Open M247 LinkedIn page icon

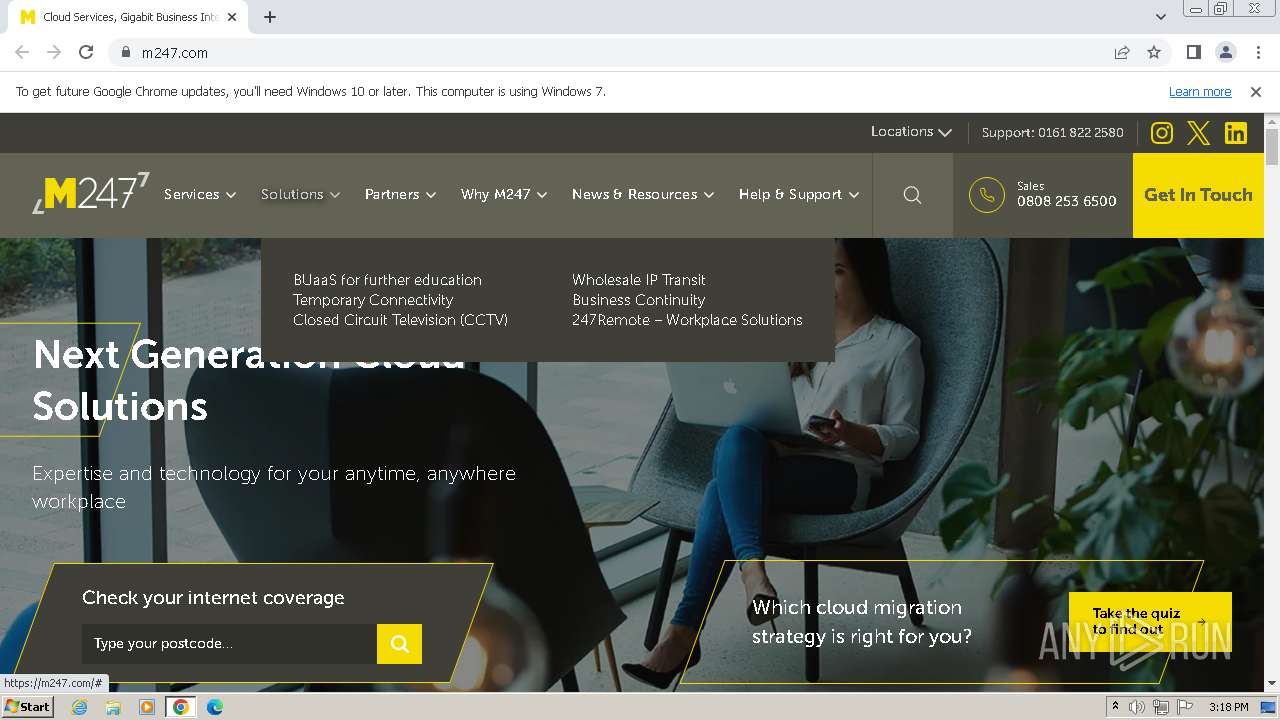click(x=1236, y=133)
